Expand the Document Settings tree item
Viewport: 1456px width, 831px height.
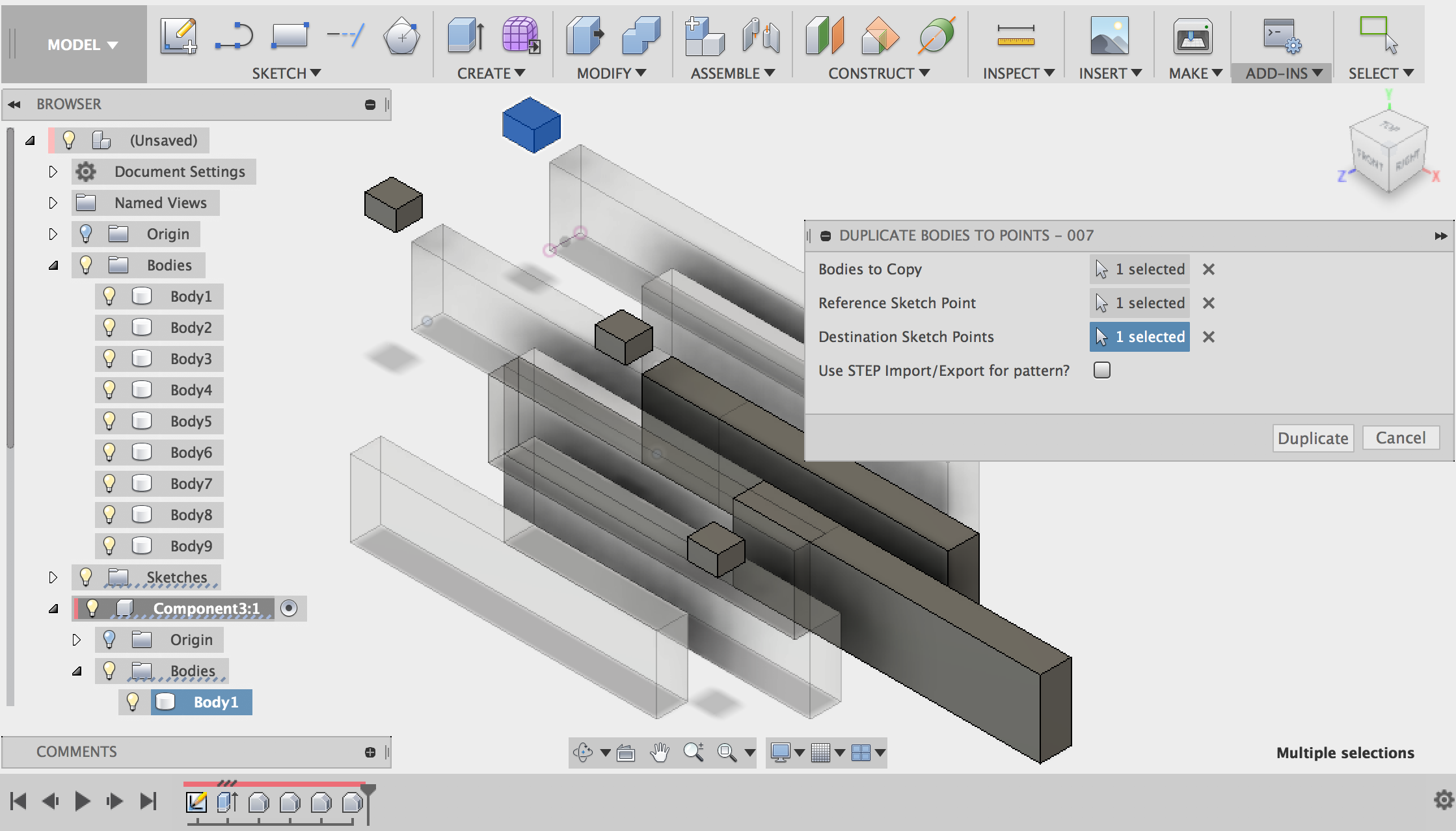tap(51, 171)
